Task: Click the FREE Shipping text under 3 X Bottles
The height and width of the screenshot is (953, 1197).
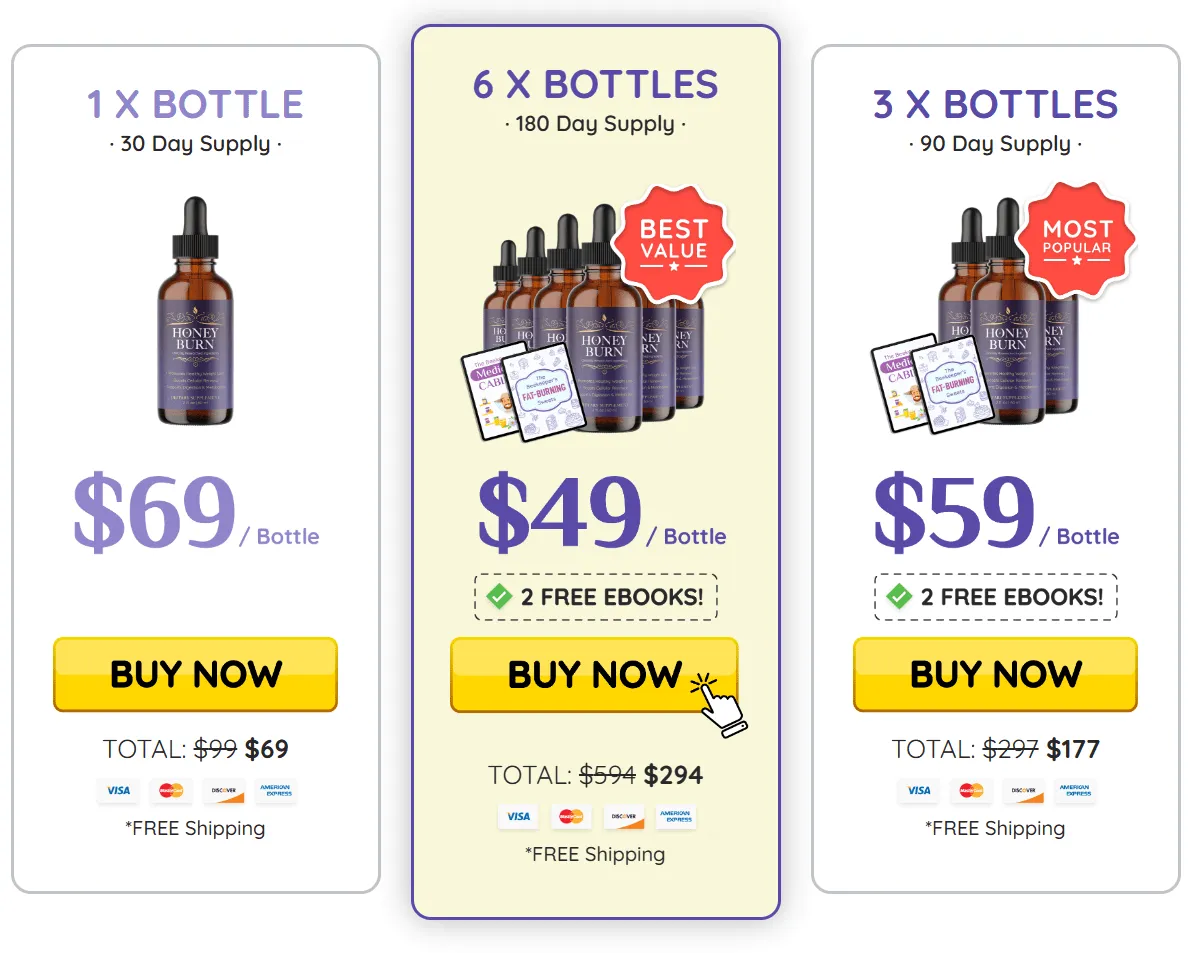Action: [994, 828]
